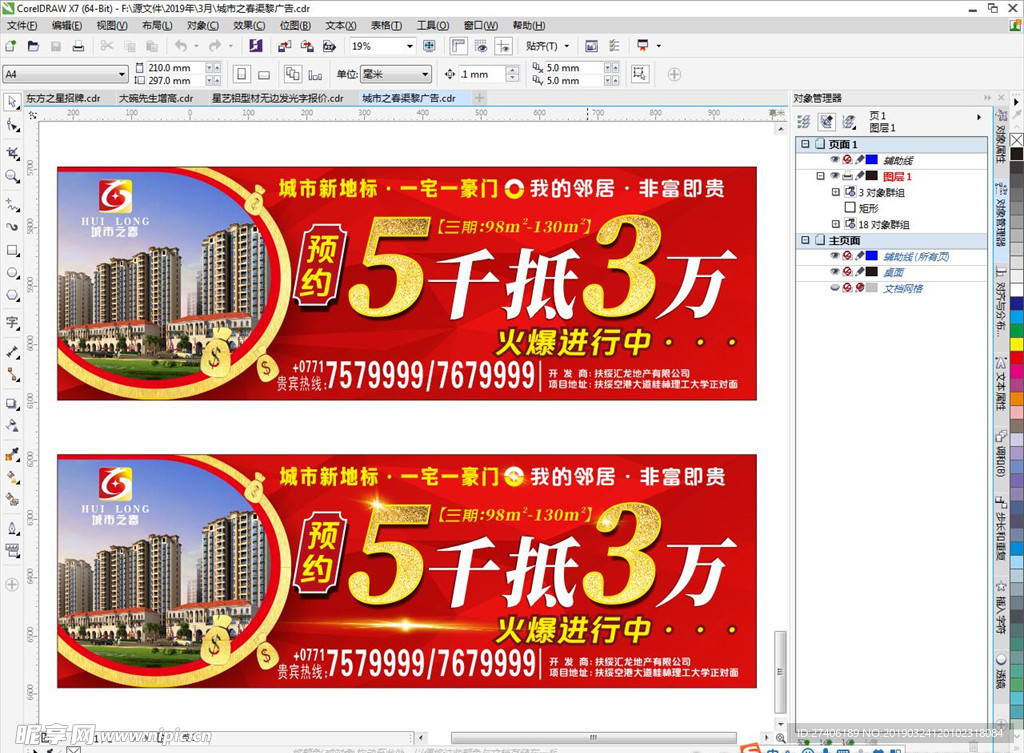The width and height of the screenshot is (1024, 753).
Task: Show the 文档网格 layer via eye icon
Action: pos(834,288)
